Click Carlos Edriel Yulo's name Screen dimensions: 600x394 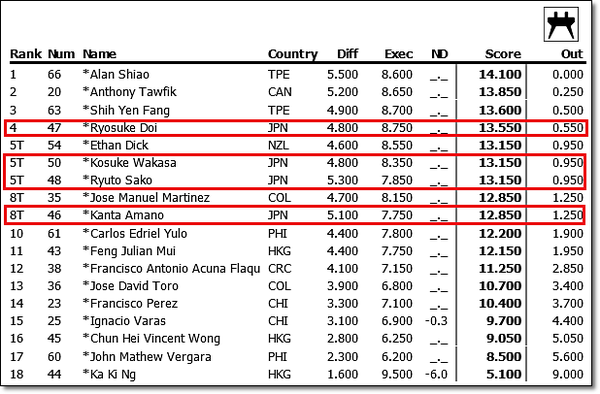(x=135, y=233)
